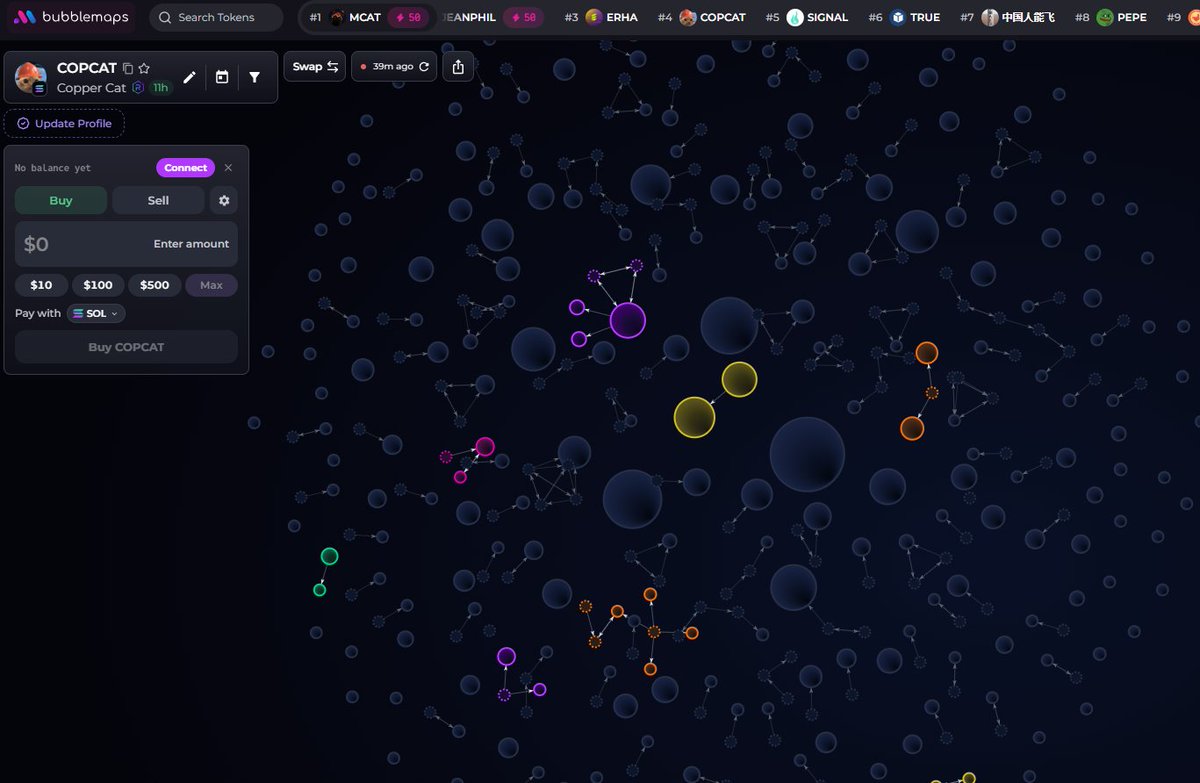Open trending token #4 COPCAT
Screen dimensions: 1200x783
(702, 17)
